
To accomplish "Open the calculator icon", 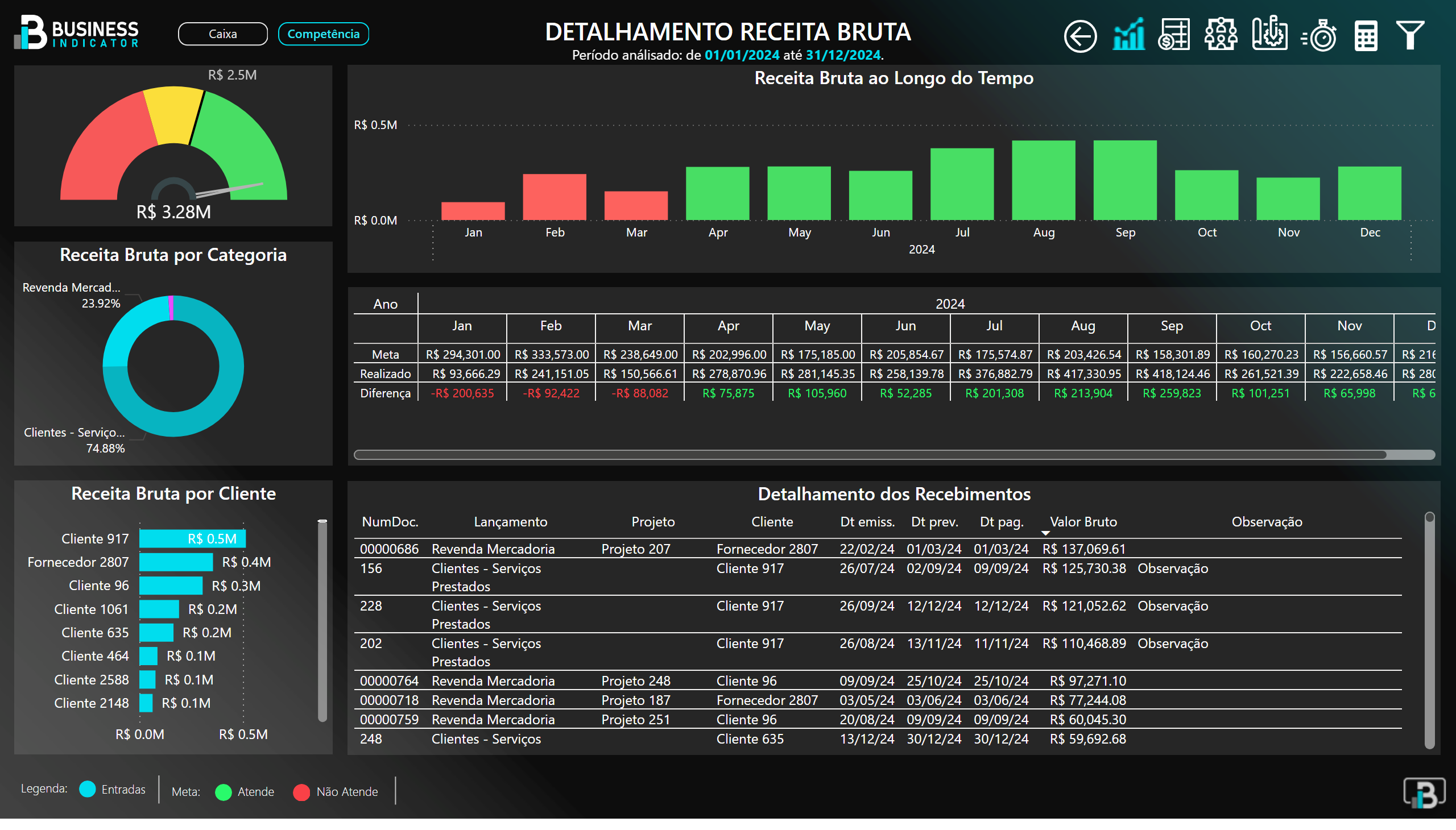I will pyautogui.click(x=1366, y=36).
